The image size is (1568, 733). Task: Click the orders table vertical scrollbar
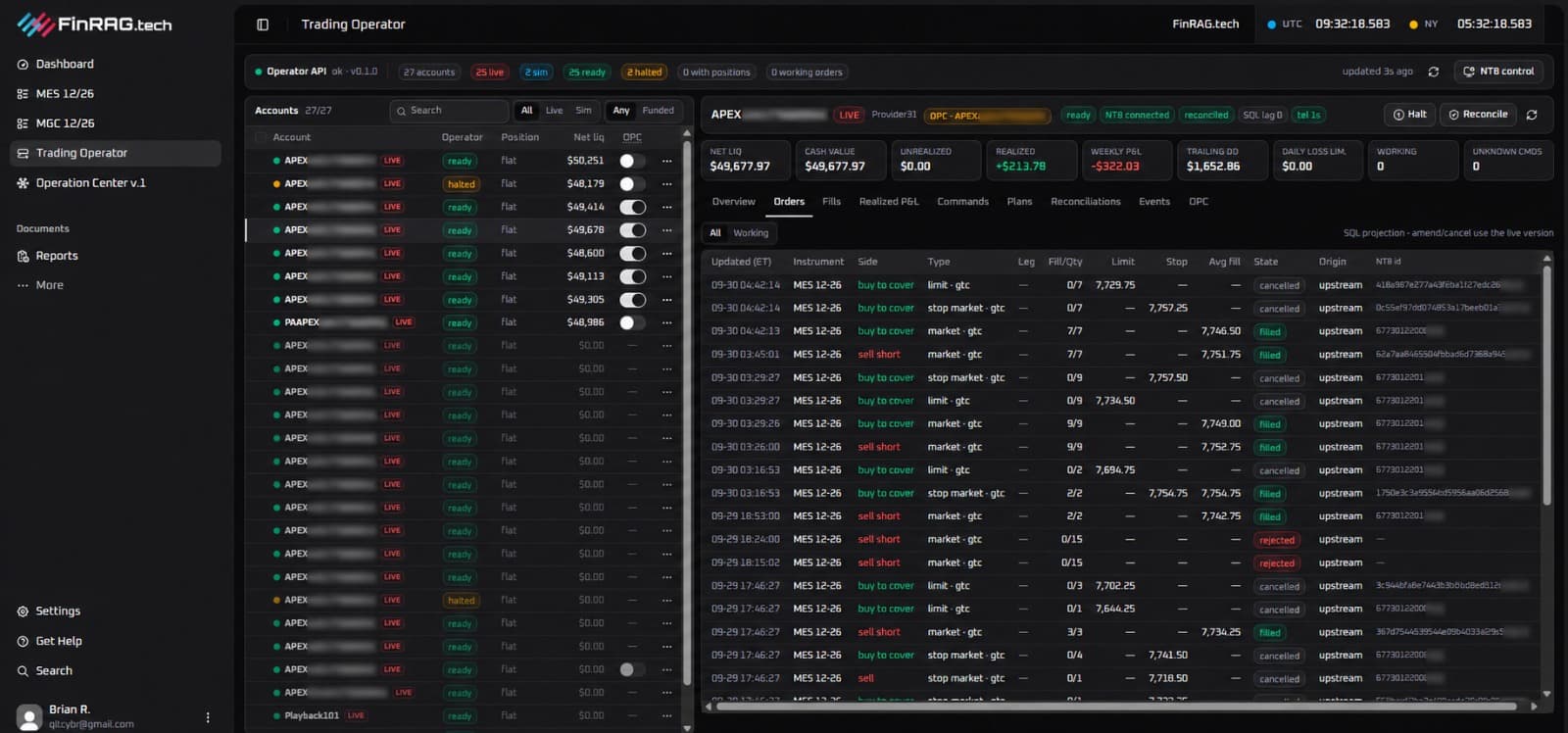coord(1547,387)
